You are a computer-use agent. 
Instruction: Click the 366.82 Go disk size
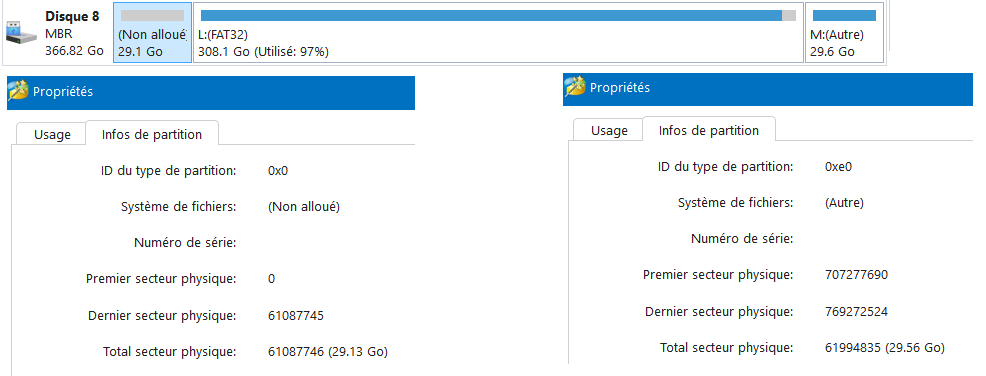[x=74, y=51]
